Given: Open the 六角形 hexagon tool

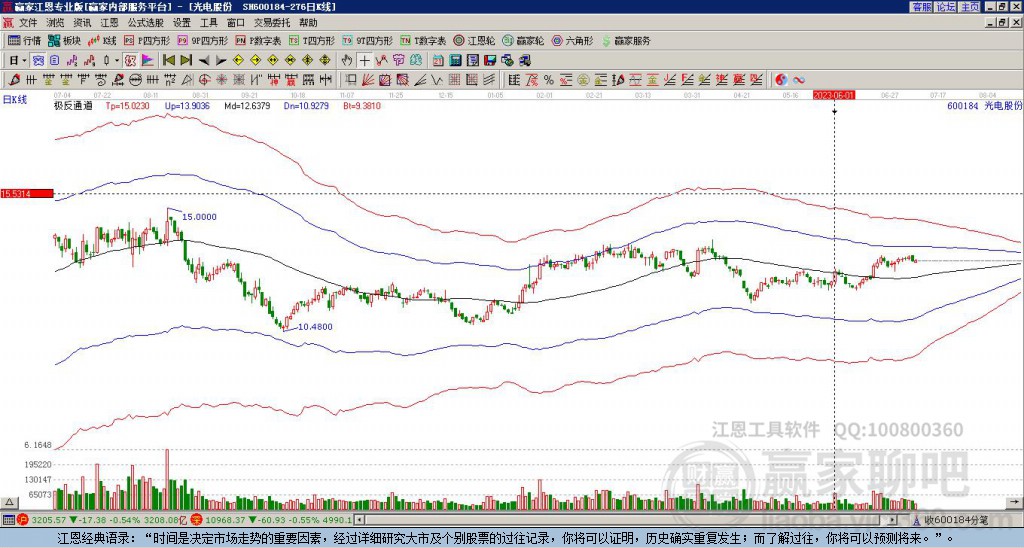Looking at the screenshot, I should [x=573, y=40].
